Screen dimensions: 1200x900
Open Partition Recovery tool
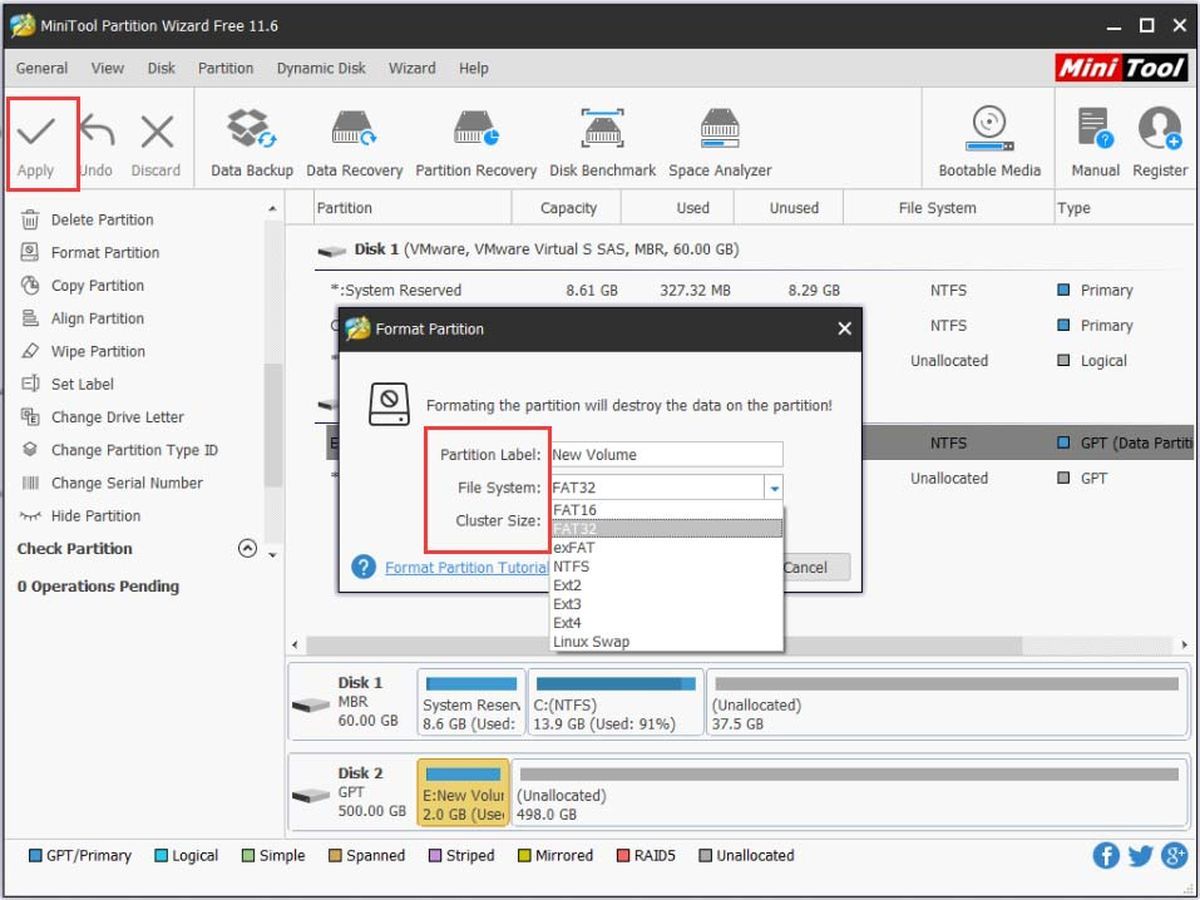click(x=476, y=131)
